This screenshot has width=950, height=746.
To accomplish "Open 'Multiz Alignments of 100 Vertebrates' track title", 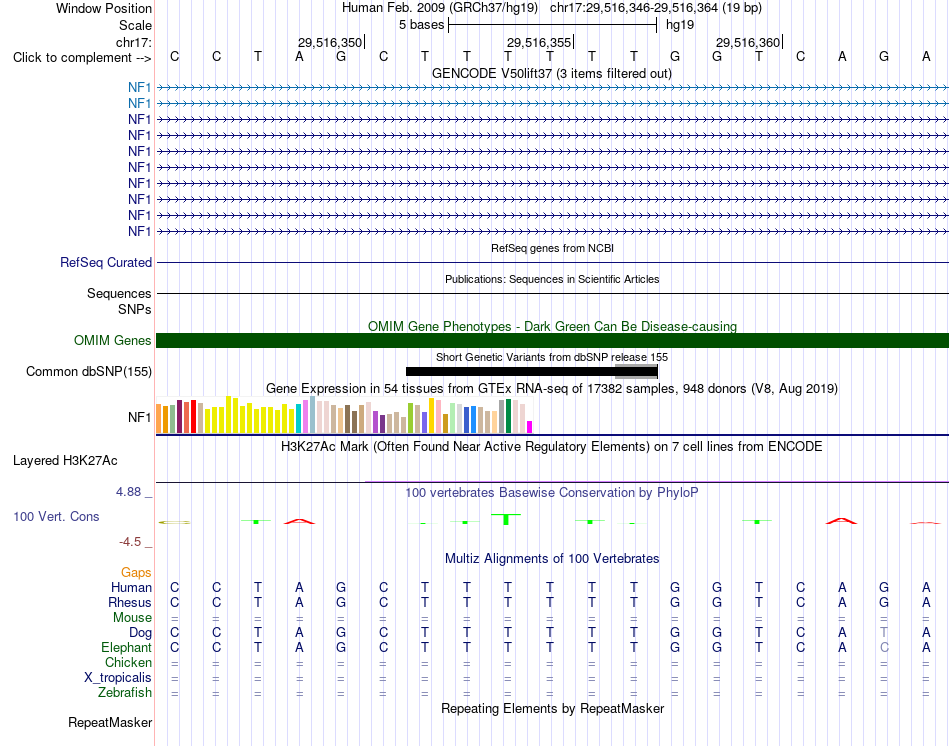I will (x=552, y=559).
